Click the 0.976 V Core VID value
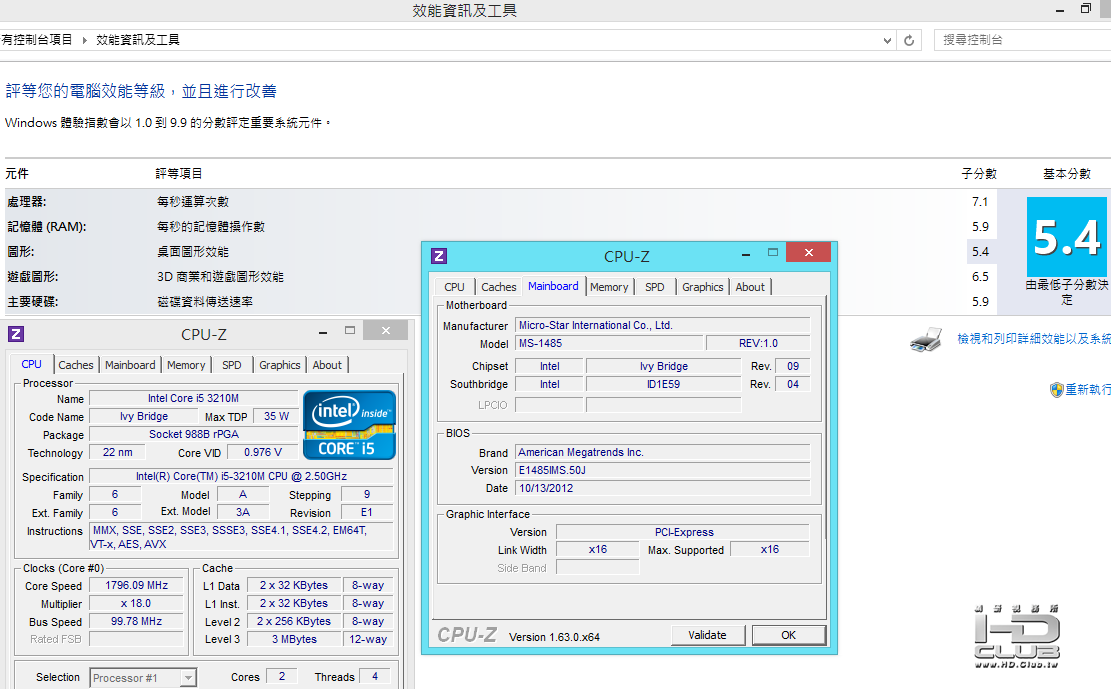Screen dimensions: 1111x689 [263, 452]
